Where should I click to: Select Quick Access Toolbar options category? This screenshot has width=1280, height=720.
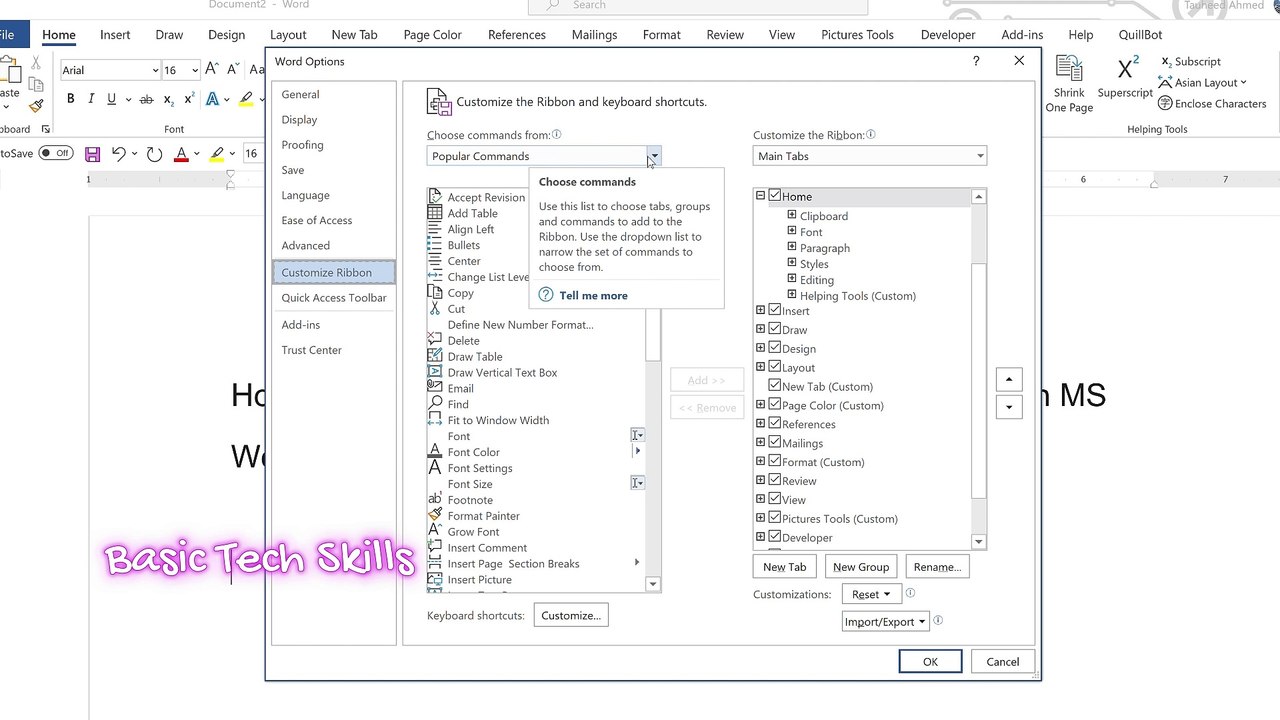click(334, 298)
